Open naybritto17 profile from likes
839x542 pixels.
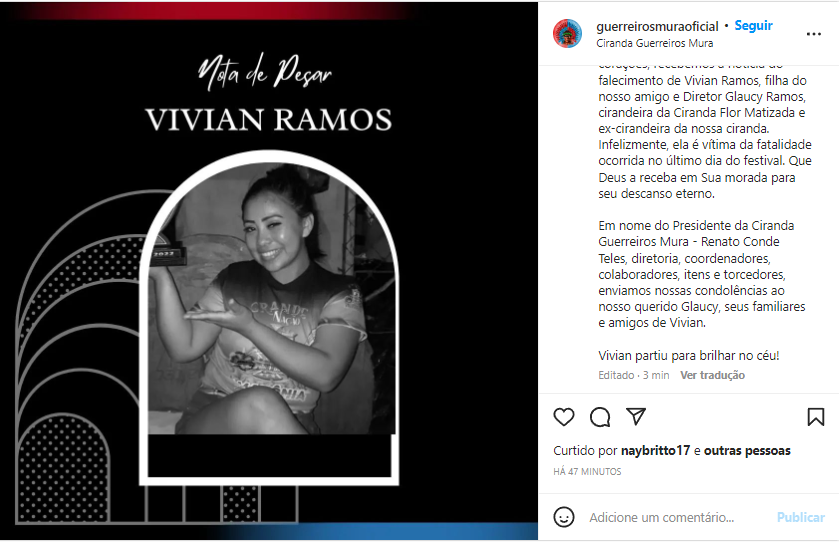[655, 451]
